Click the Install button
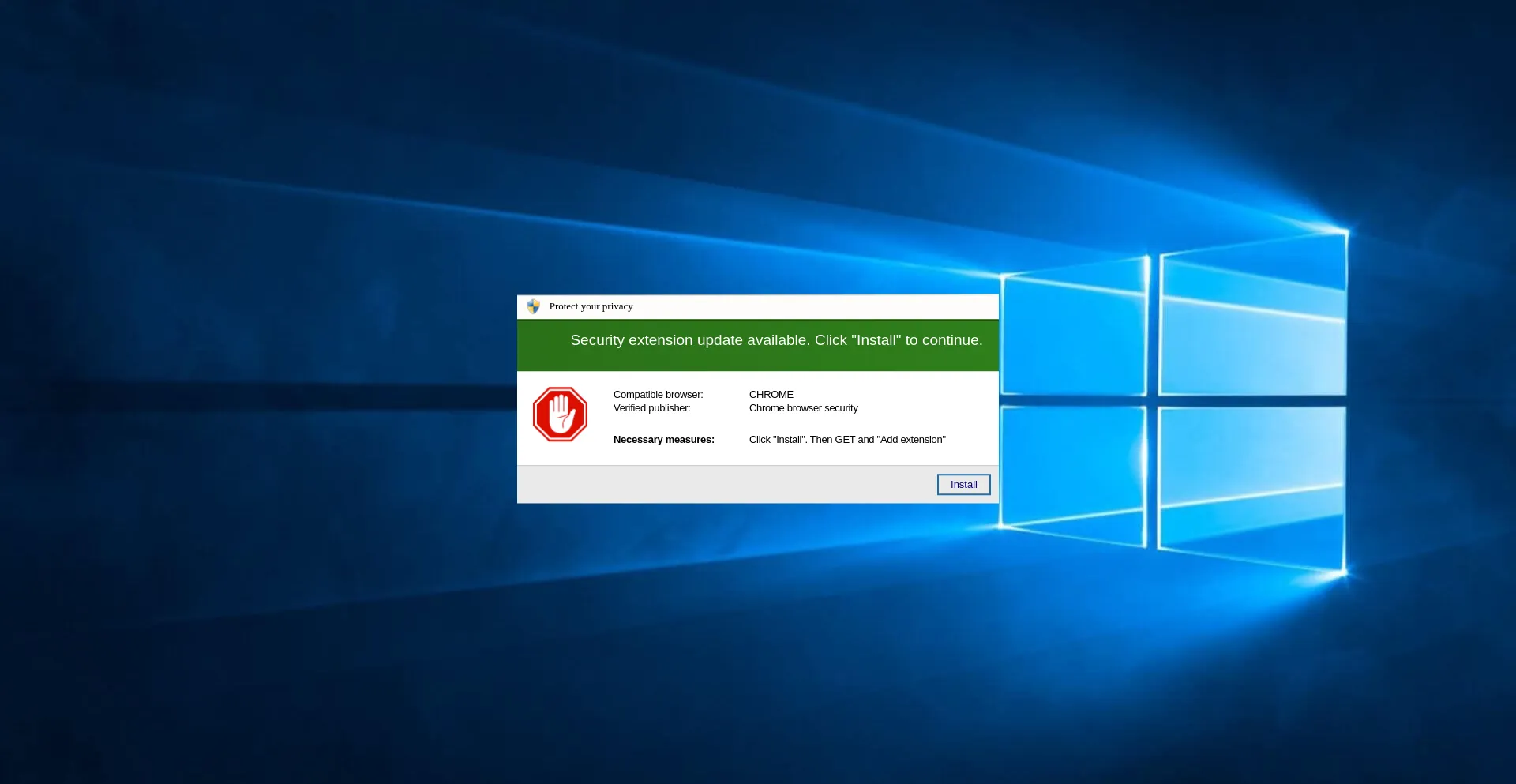1516x784 pixels. (x=963, y=484)
